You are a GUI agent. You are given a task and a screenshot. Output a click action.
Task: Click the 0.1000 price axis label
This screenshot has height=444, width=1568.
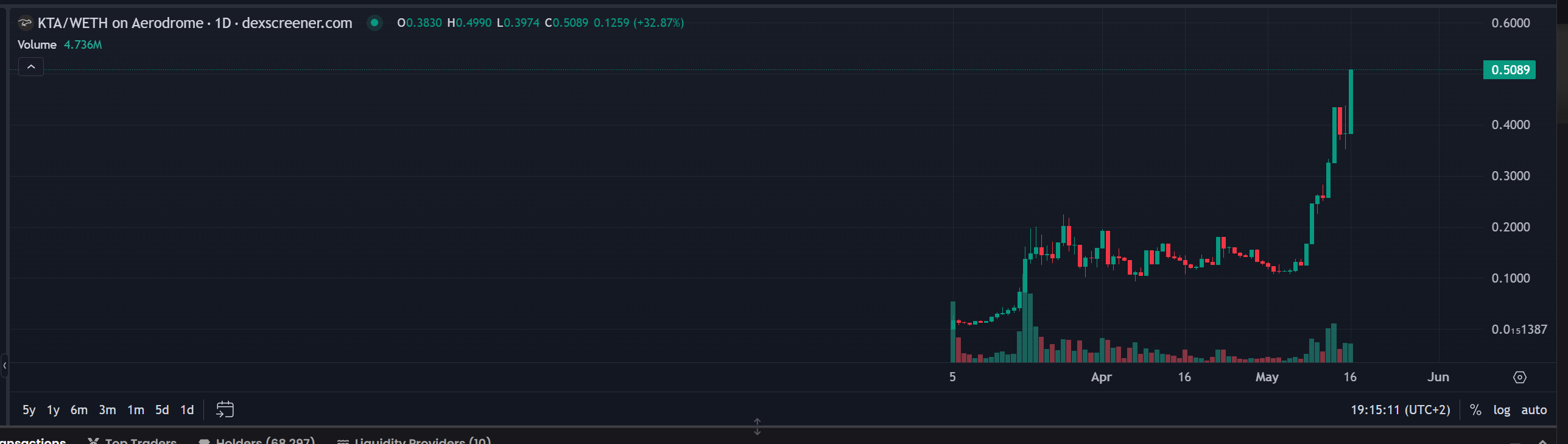click(1511, 278)
